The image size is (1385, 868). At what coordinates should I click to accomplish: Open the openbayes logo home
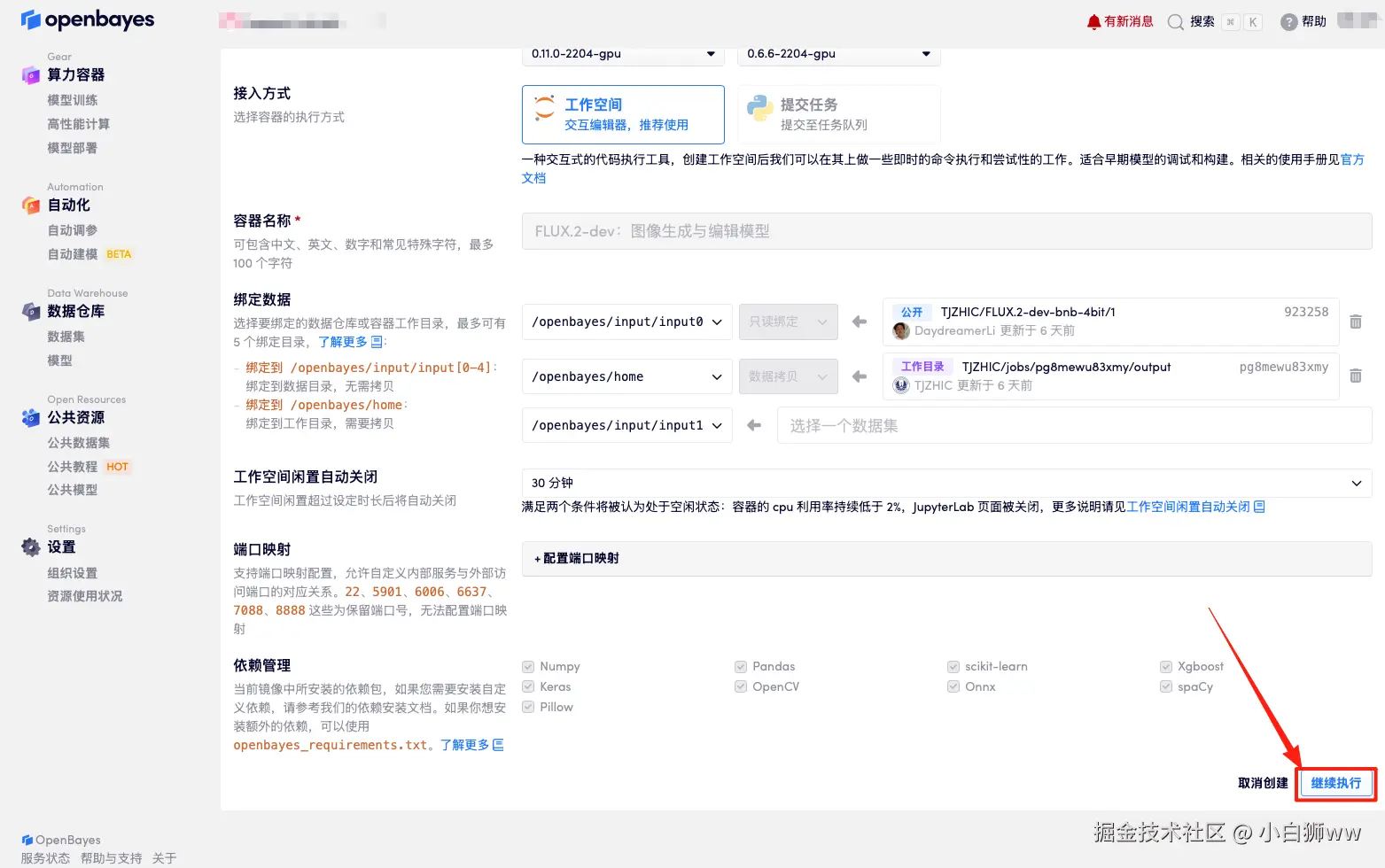tap(88, 19)
